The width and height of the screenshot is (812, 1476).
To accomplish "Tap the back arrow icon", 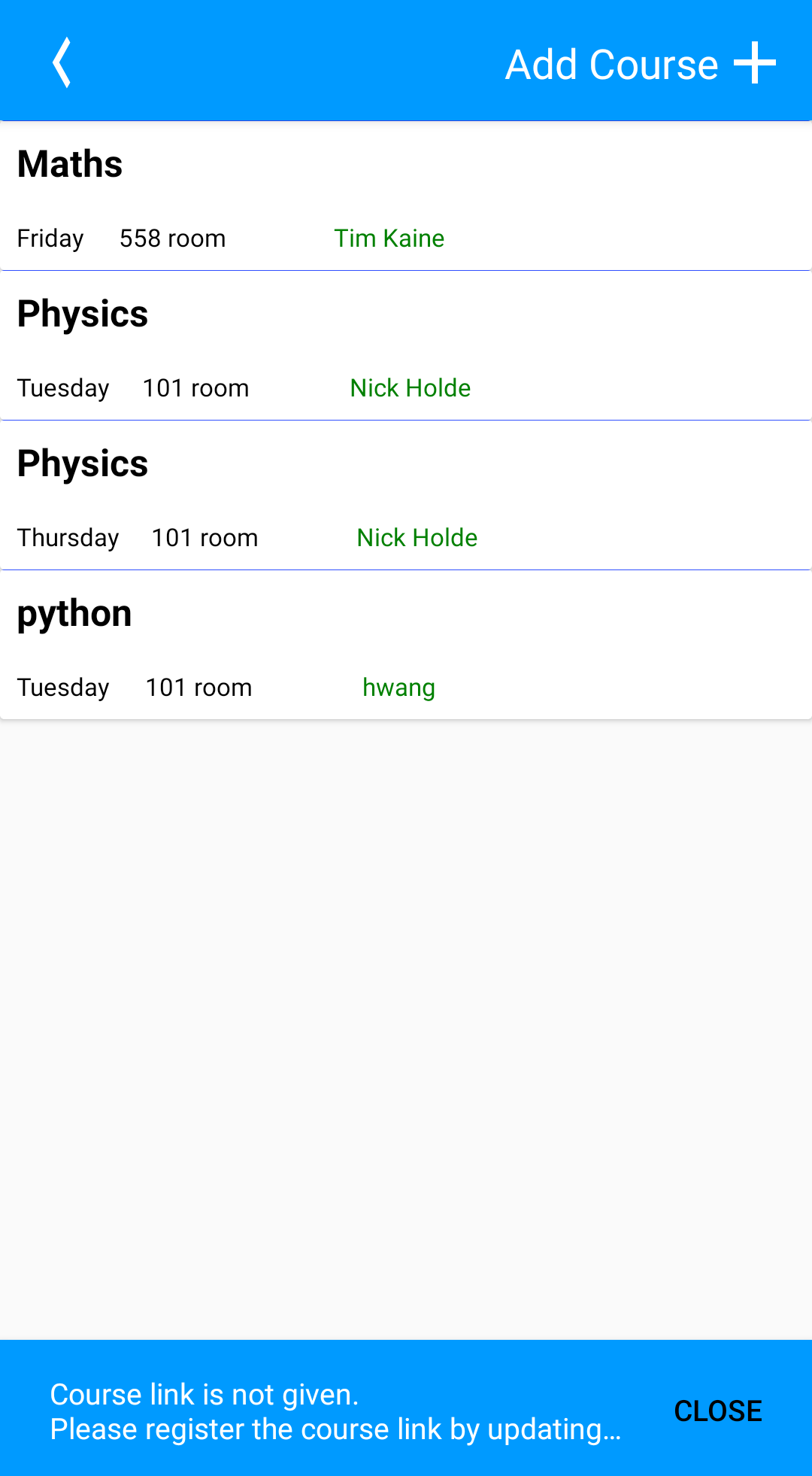I will coord(62,62).
